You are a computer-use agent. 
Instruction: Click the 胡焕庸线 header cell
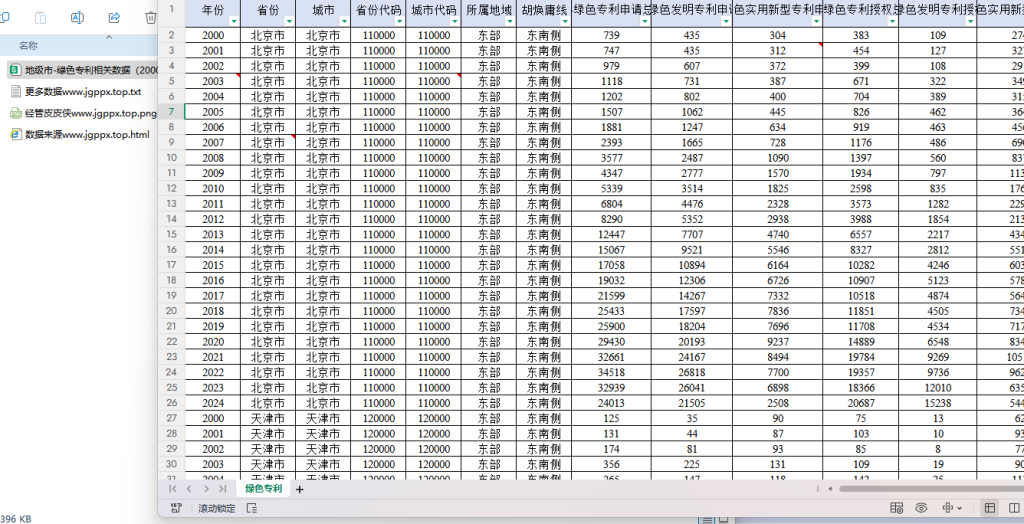pyautogui.click(x=543, y=9)
